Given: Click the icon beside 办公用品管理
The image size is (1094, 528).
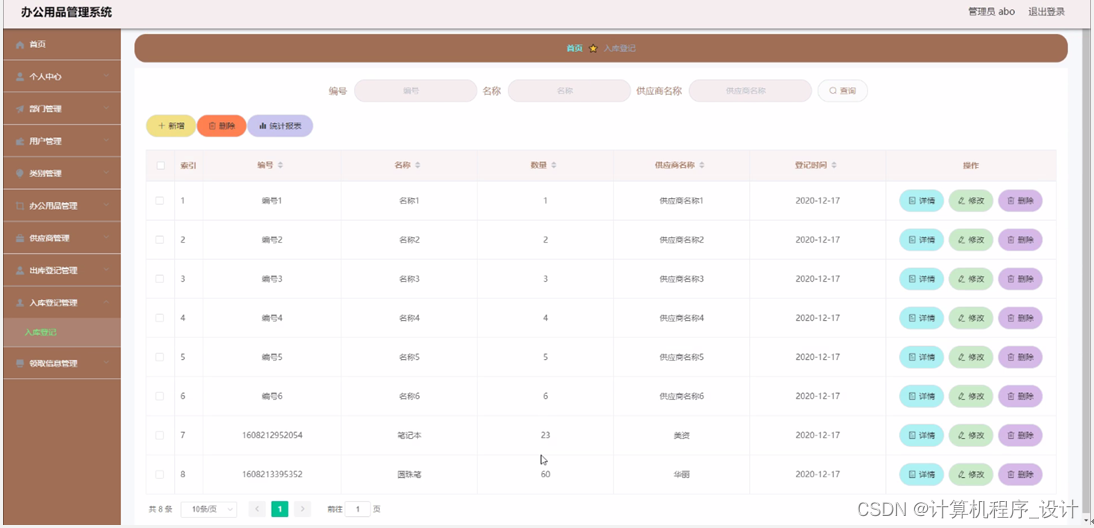Looking at the screenshot, I should pyautogui.click(x=20, y=206).
